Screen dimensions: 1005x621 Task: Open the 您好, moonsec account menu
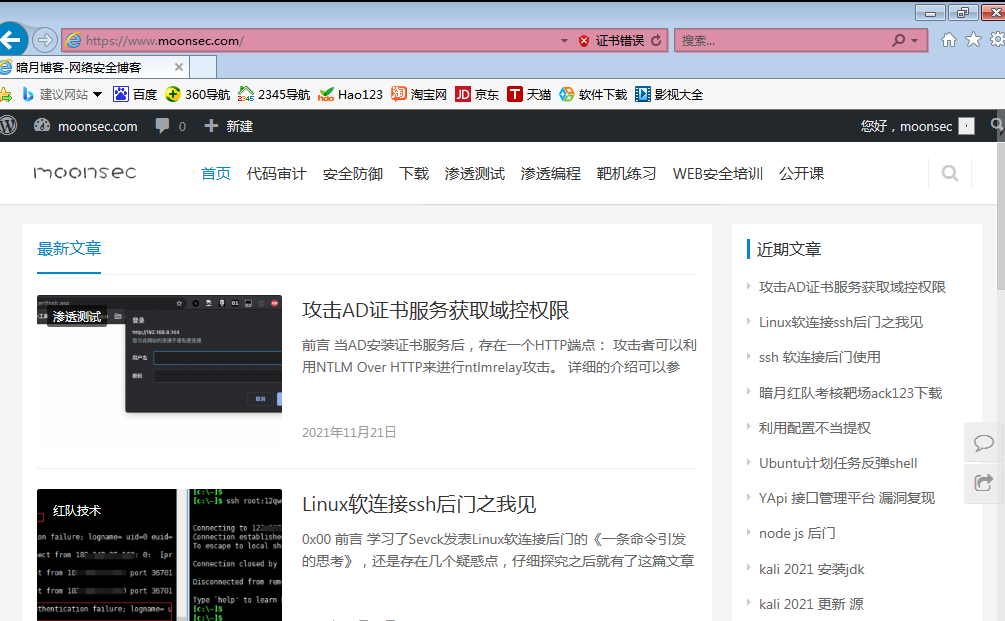click(917, 126)
